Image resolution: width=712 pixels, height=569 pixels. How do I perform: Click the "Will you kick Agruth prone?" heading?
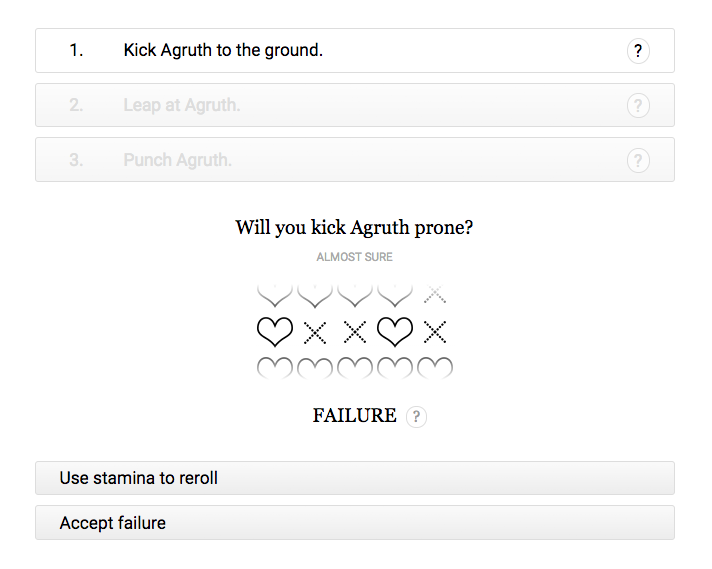tap(354, 228)
